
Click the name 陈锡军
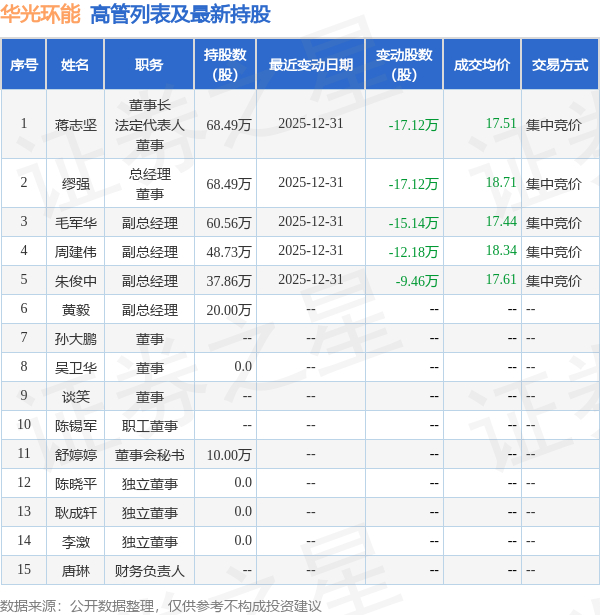76,426
